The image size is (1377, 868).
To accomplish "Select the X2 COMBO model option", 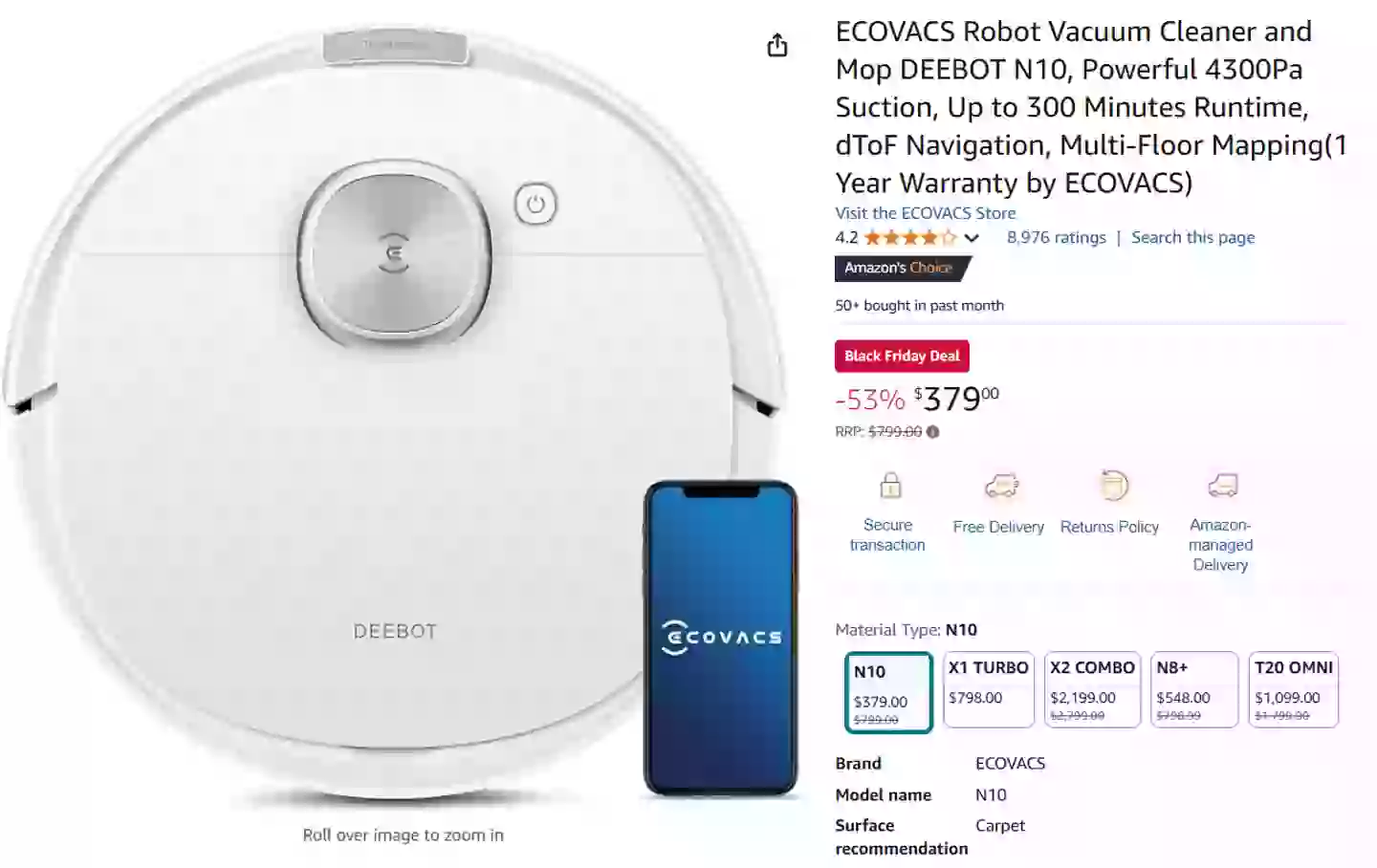I will tap(1092, 689).
